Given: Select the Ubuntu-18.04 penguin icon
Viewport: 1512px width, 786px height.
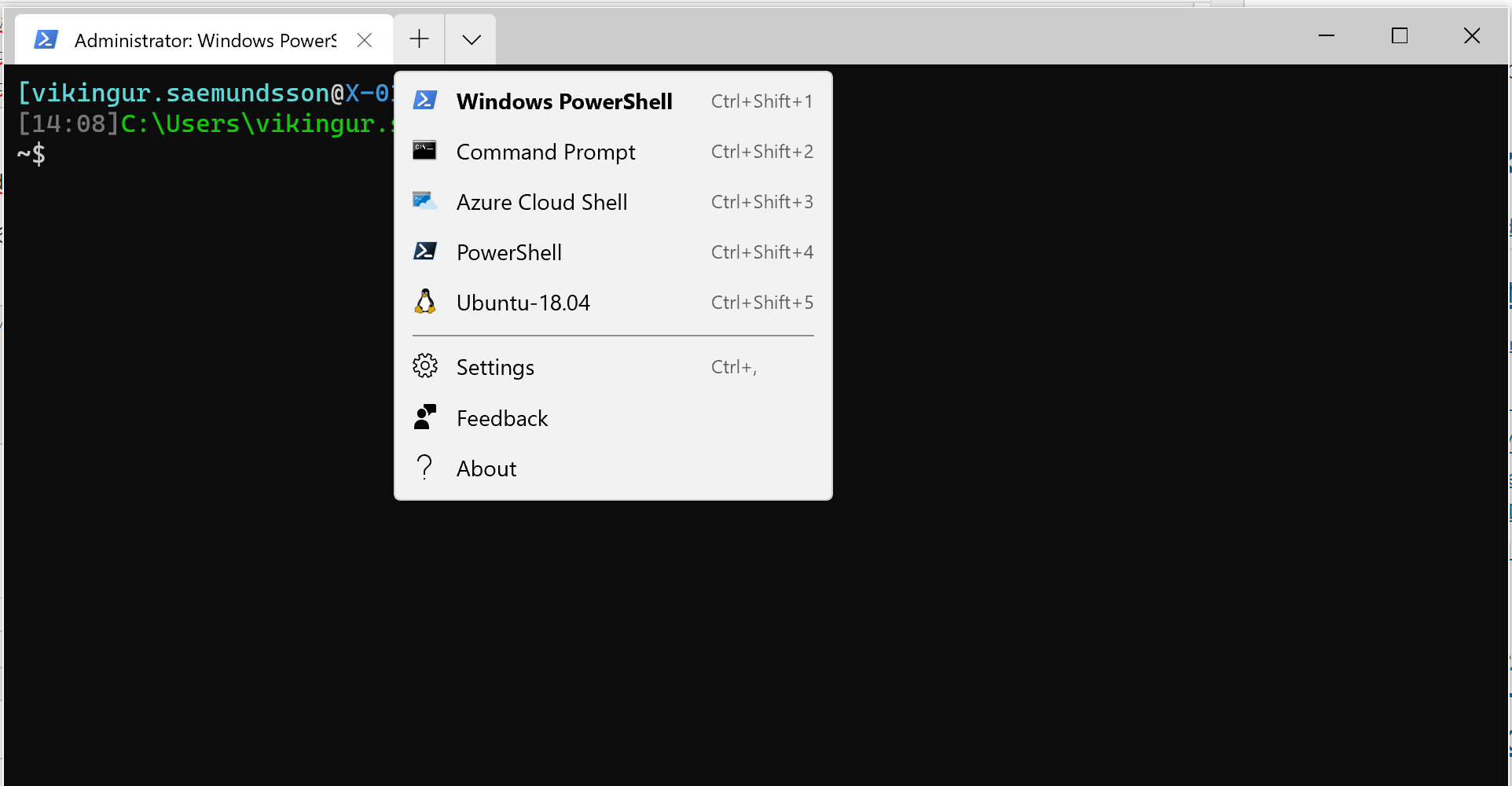Looking at the screenshot, I should click(424, 302).
